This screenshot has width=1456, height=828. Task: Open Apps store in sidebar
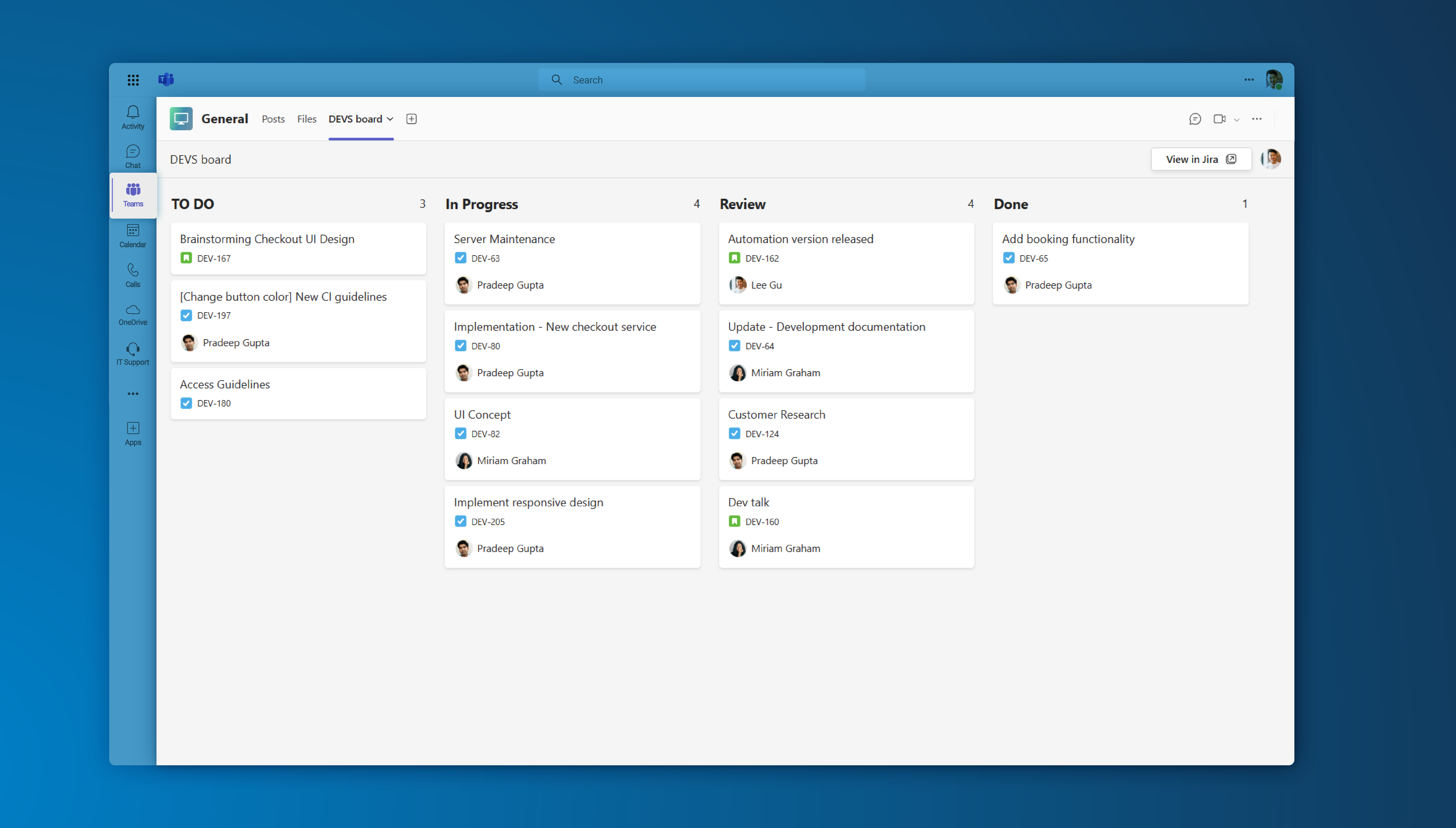133,433
